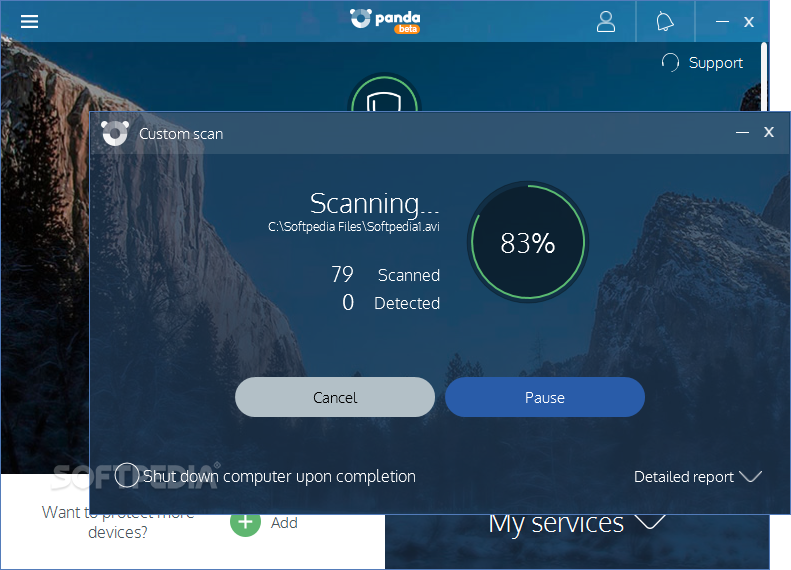
Task: Expand the Detailed report section
Action: point(698,477)
